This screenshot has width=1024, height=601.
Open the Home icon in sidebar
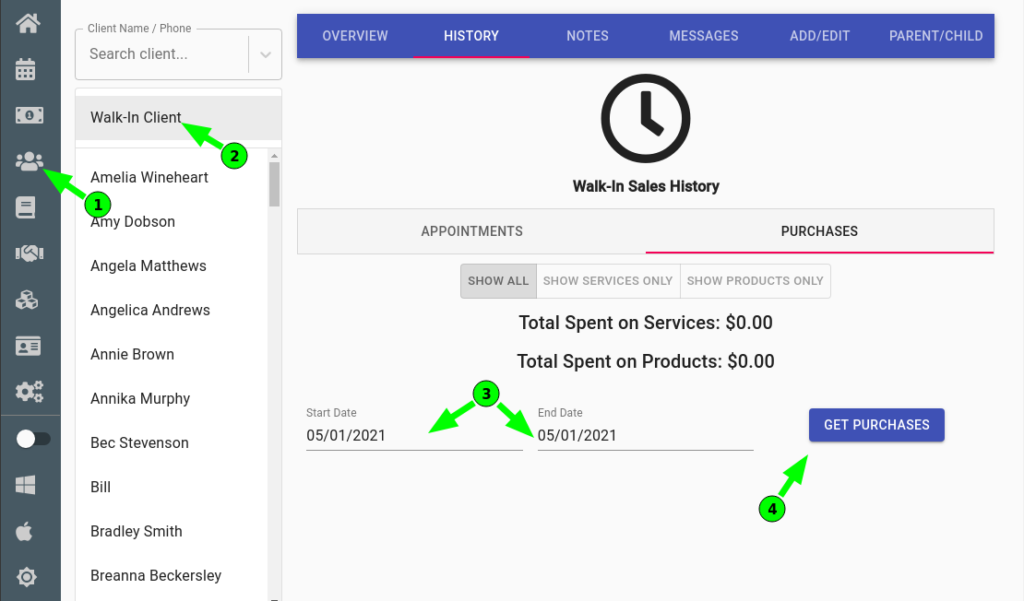tap(28, 24)
